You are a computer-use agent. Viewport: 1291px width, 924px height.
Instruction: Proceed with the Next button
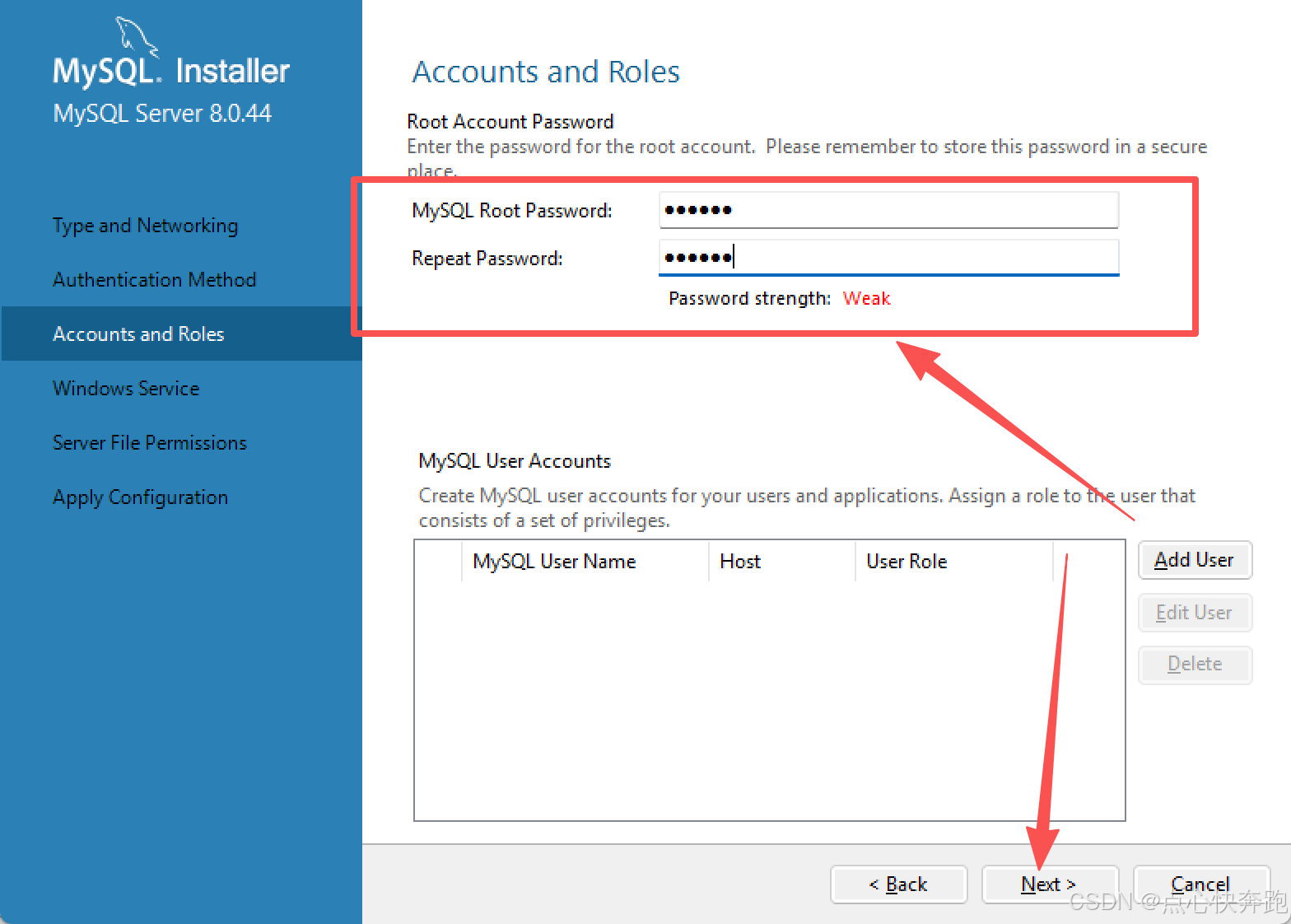coord(1050,884)
